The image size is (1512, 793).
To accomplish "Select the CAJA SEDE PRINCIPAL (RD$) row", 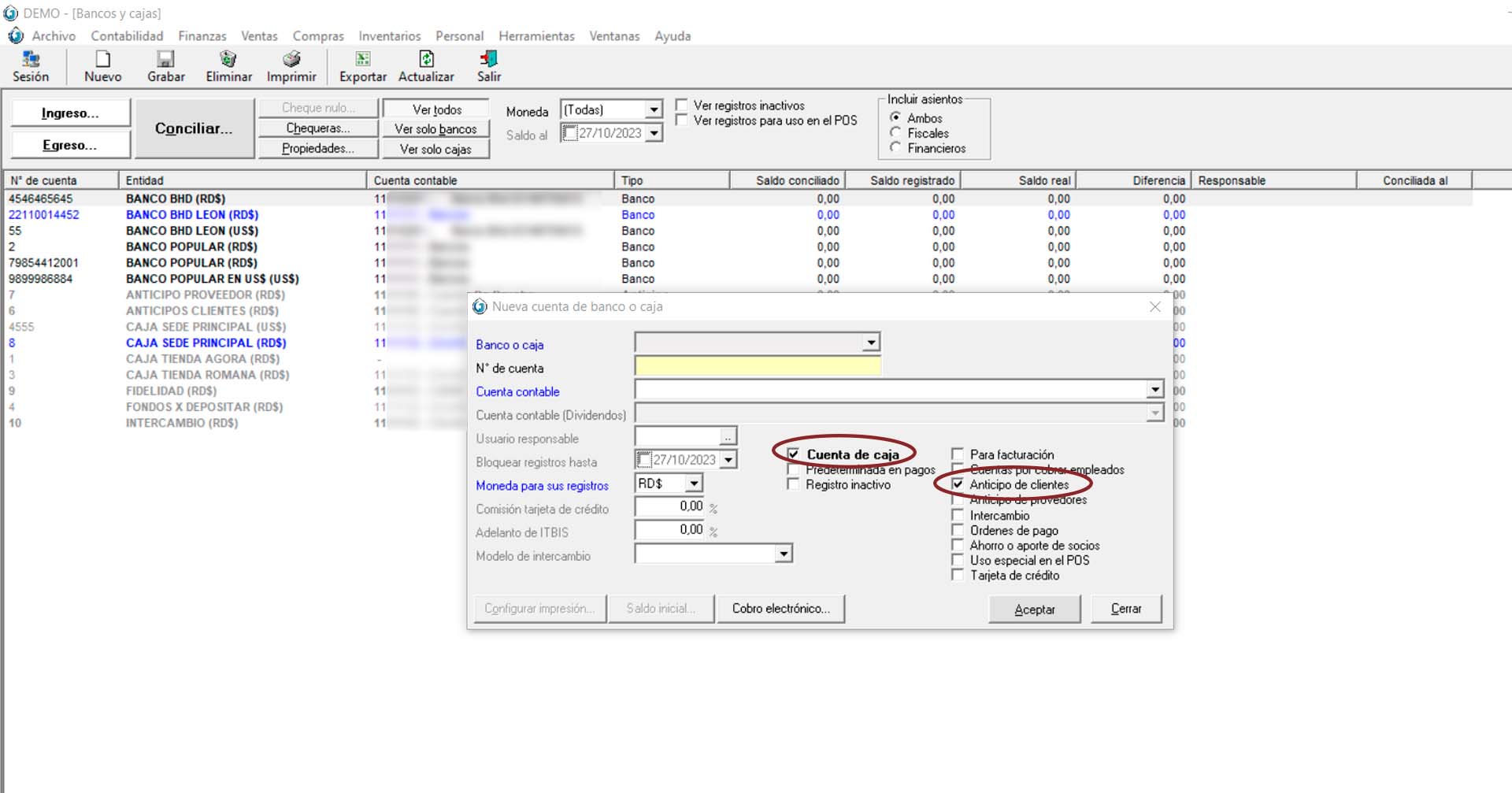I will pos(206,343).
